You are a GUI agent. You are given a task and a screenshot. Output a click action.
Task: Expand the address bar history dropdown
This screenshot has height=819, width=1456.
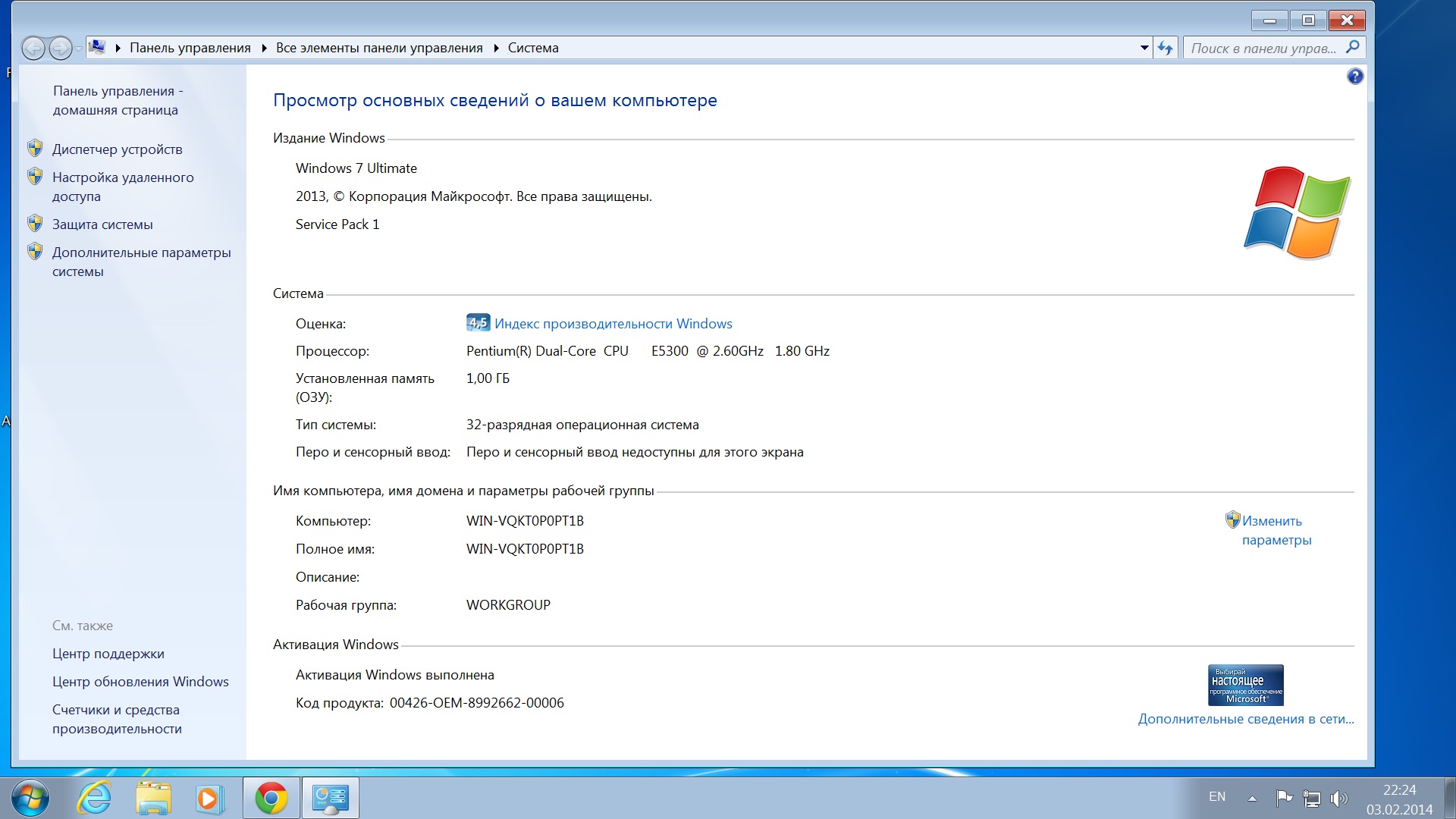pyautogui.click(x=1144, y=49)
